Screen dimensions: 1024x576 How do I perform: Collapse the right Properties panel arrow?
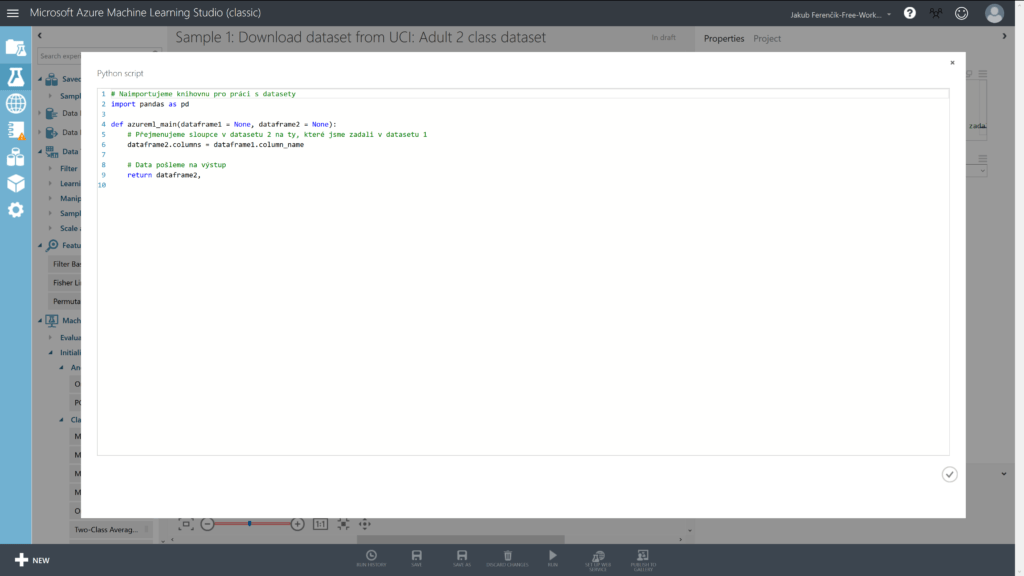(1005, 37)
